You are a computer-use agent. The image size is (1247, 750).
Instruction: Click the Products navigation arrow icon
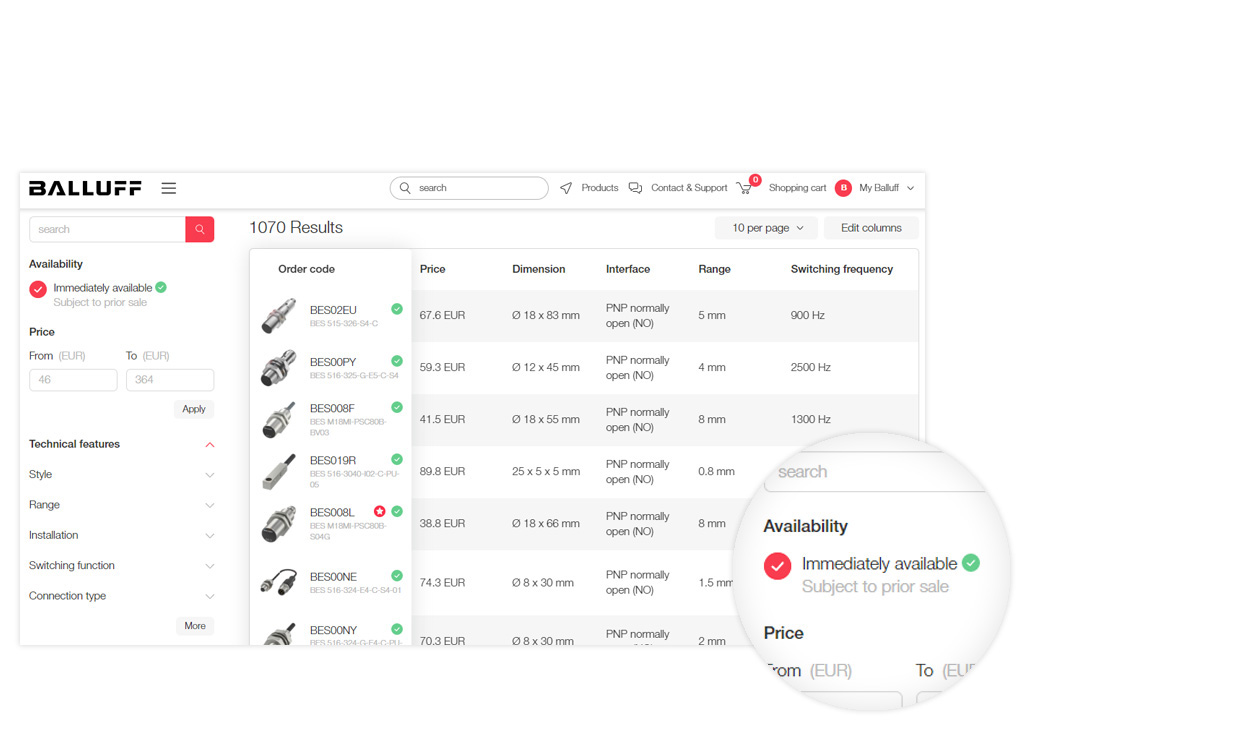(x=566, y=188)
